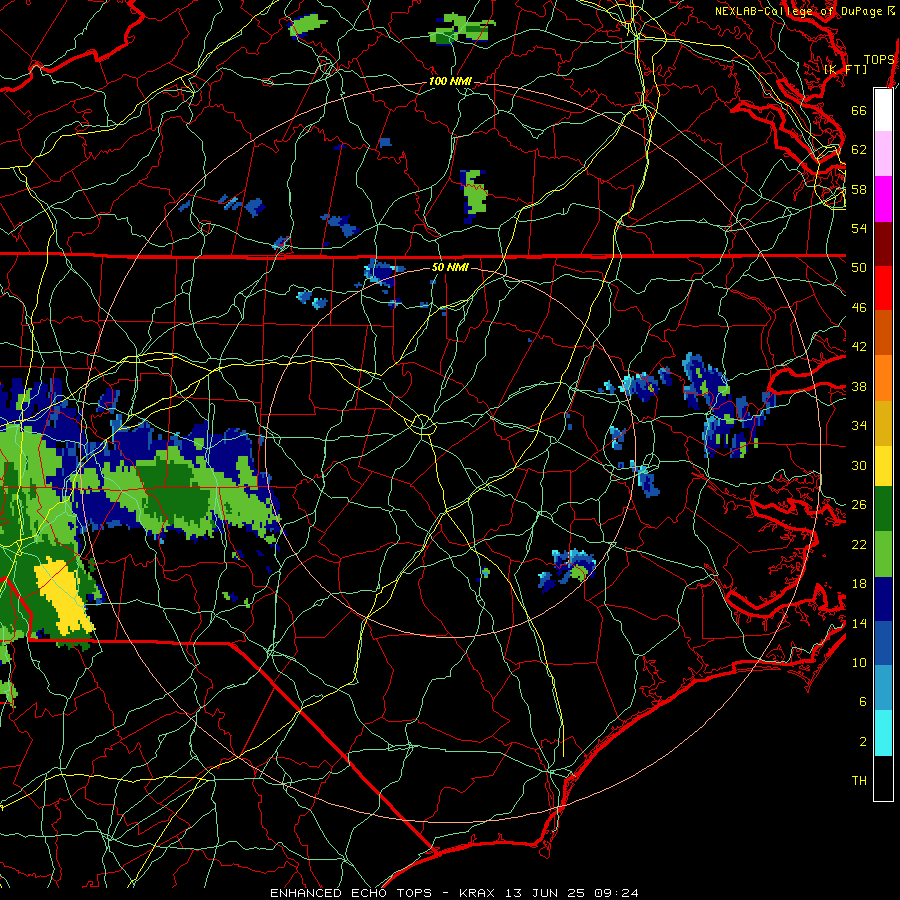
Task: Select the black TH legend swatch
Action: (883, 778)
